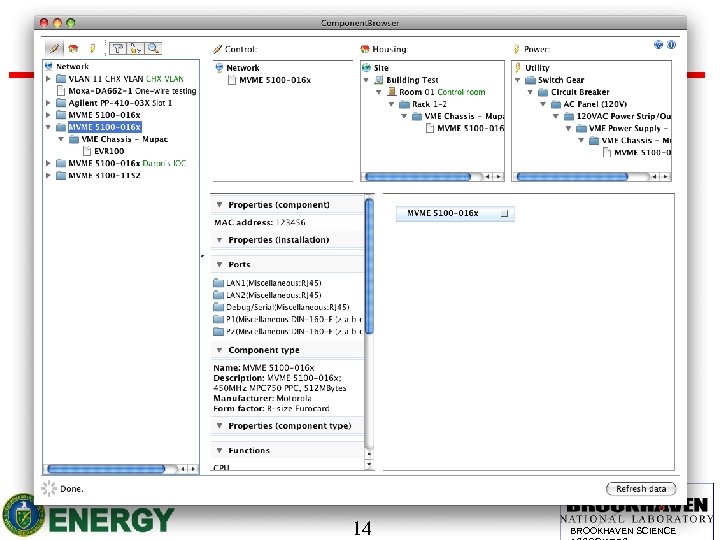Click the filter funnel toolbar icon
The height and width of the screenshot is (540, 720).
(x=118, y=48)
